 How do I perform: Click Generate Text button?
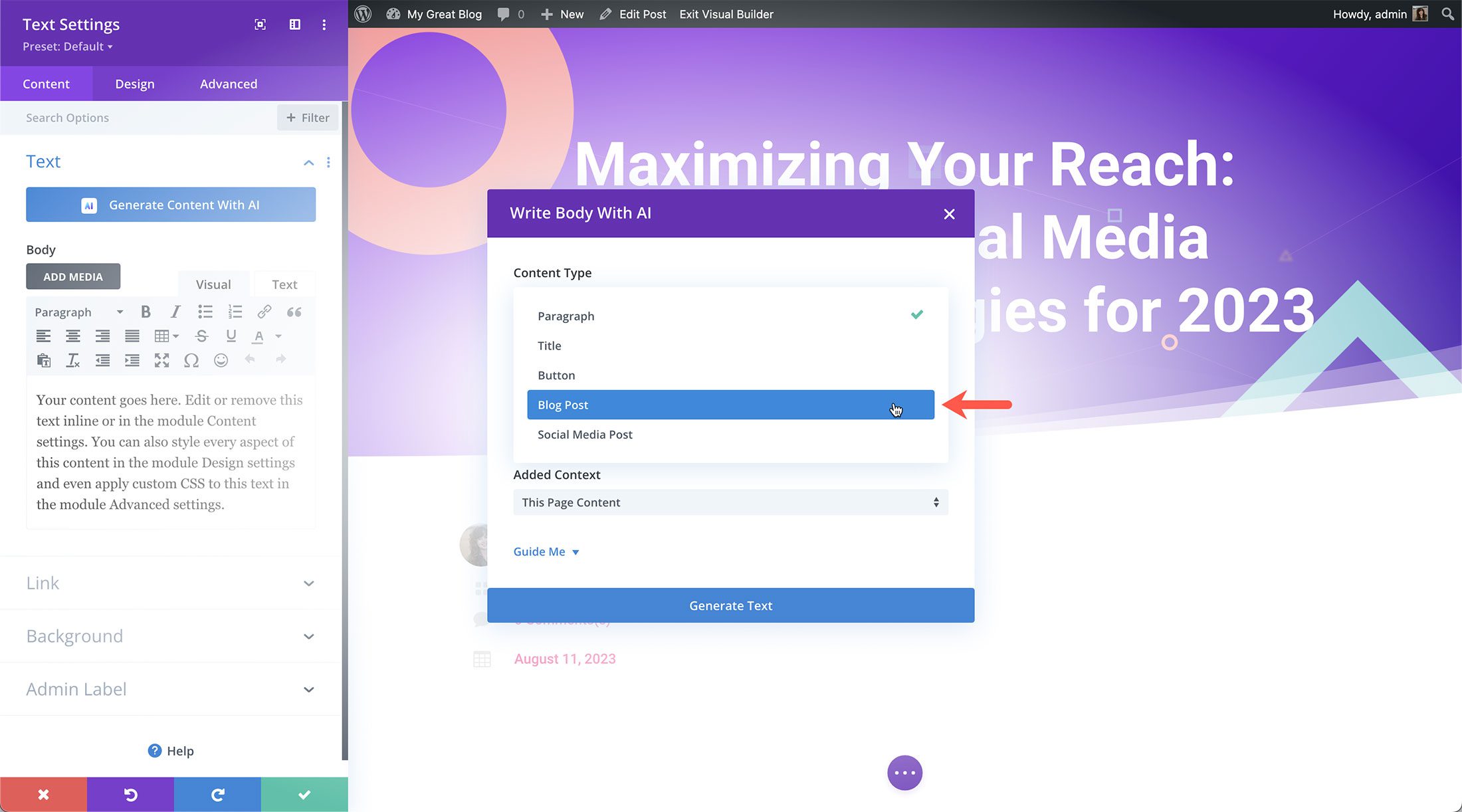pyautogui.click(x=730, y=605)
